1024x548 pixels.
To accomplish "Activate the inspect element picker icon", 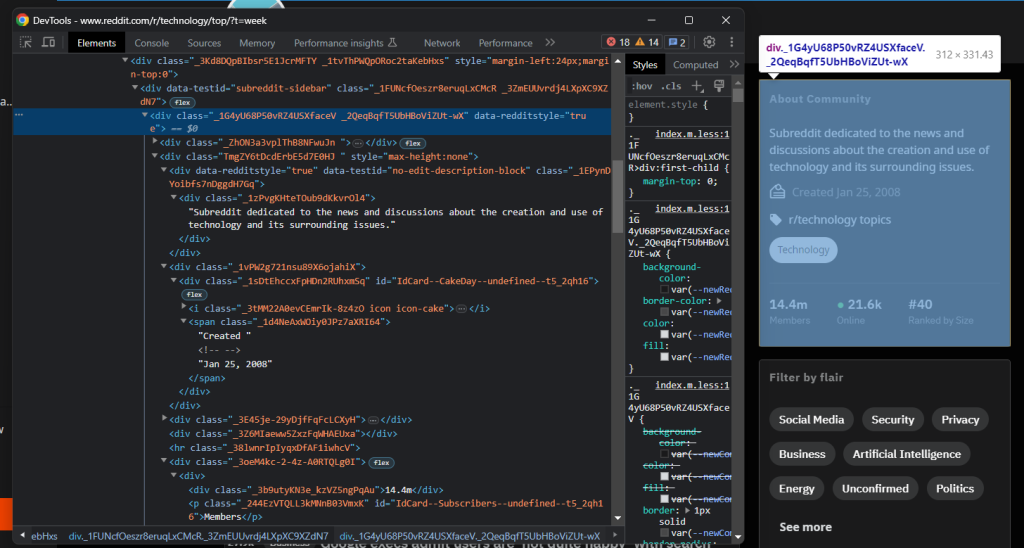I will (25, 43).
